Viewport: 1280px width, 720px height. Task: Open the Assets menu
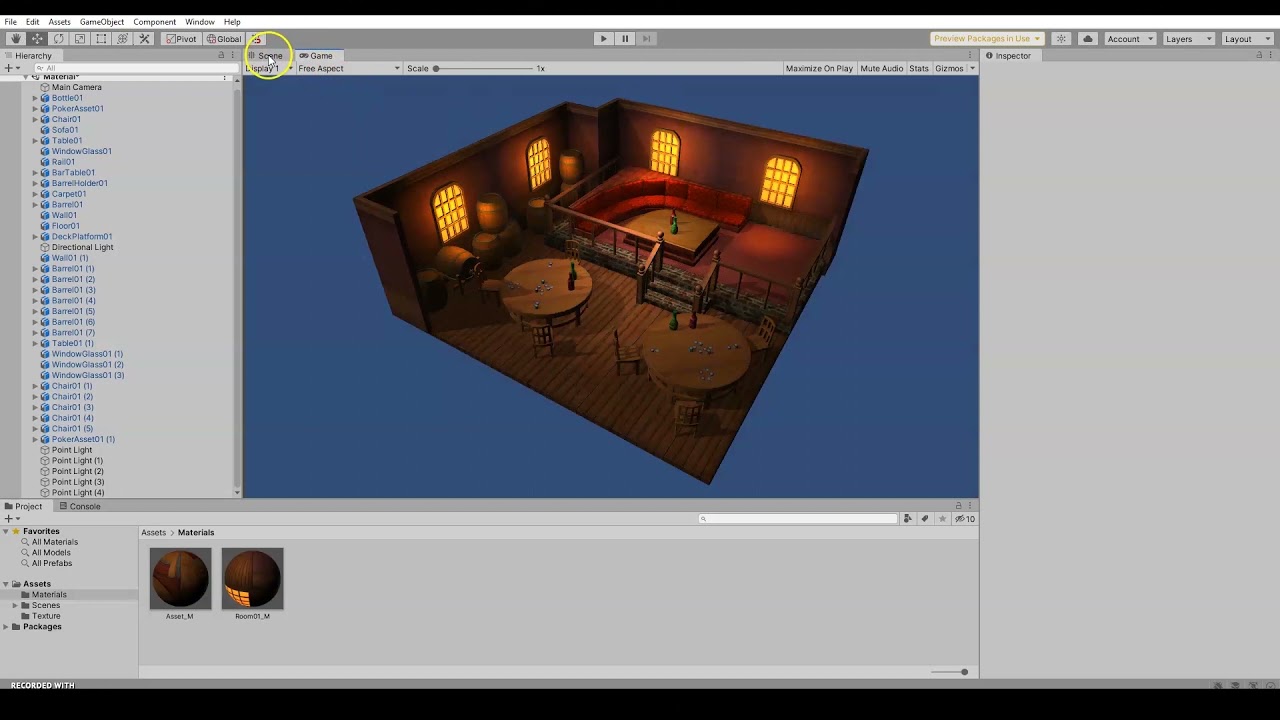click(x=60, y=22)
